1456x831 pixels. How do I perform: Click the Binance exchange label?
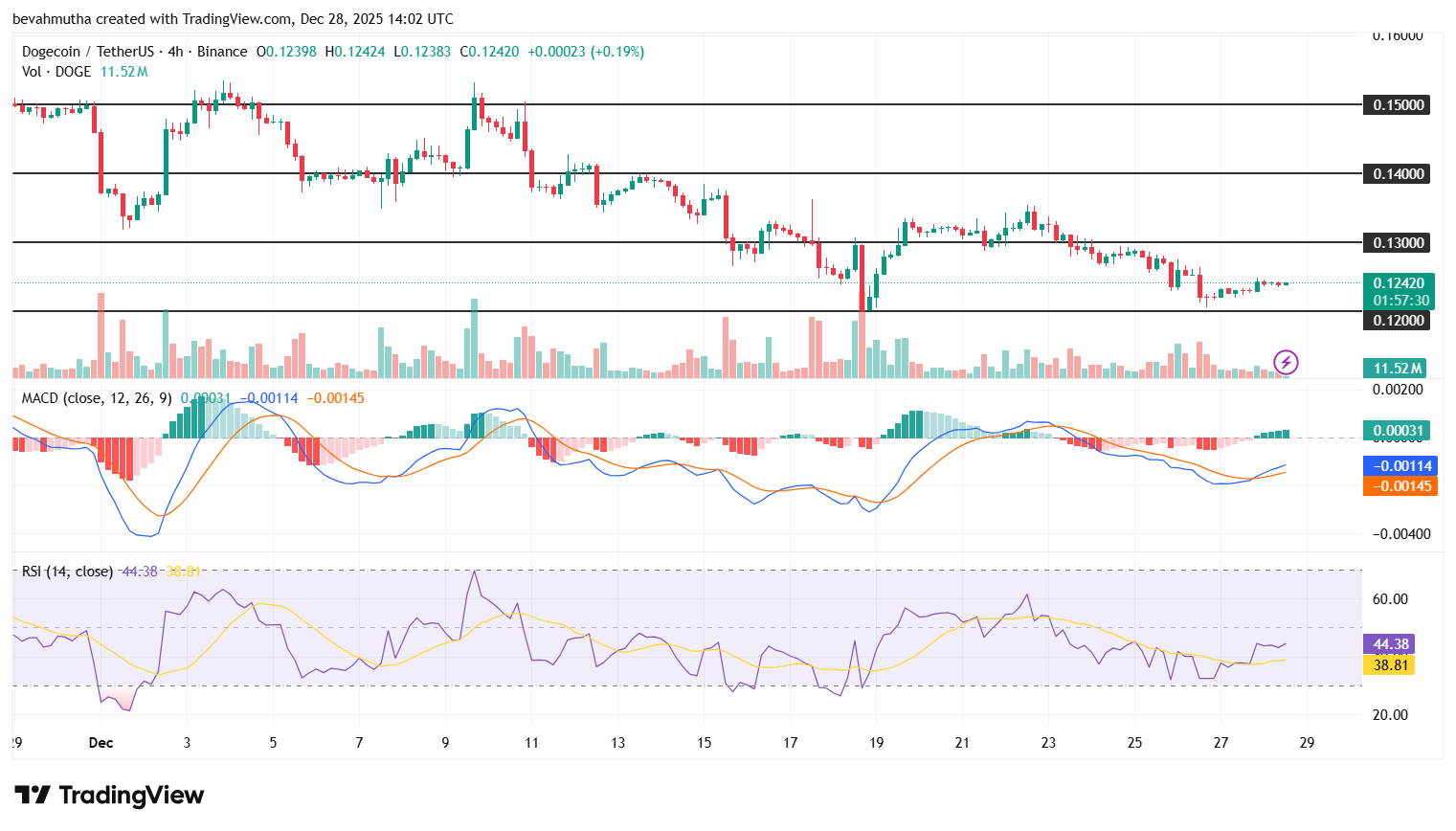[222, 52]
